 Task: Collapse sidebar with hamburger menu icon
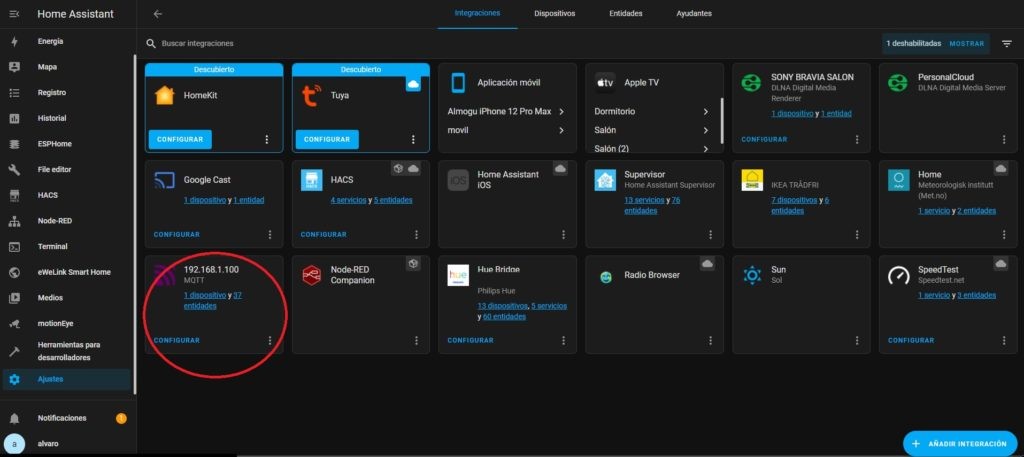pyautogui.click(x=14, y=14)
